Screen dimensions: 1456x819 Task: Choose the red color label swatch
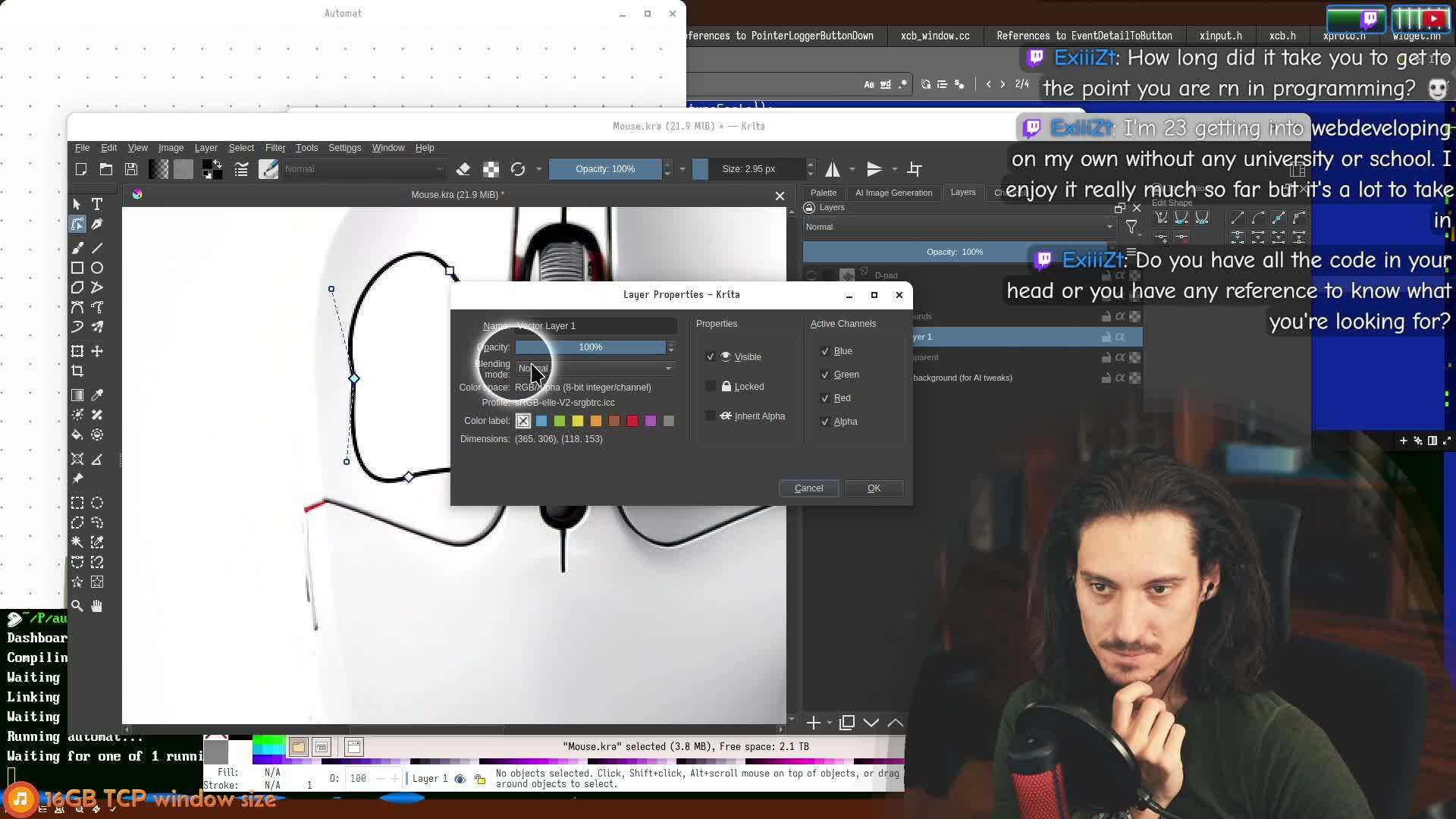click(632, 421)
